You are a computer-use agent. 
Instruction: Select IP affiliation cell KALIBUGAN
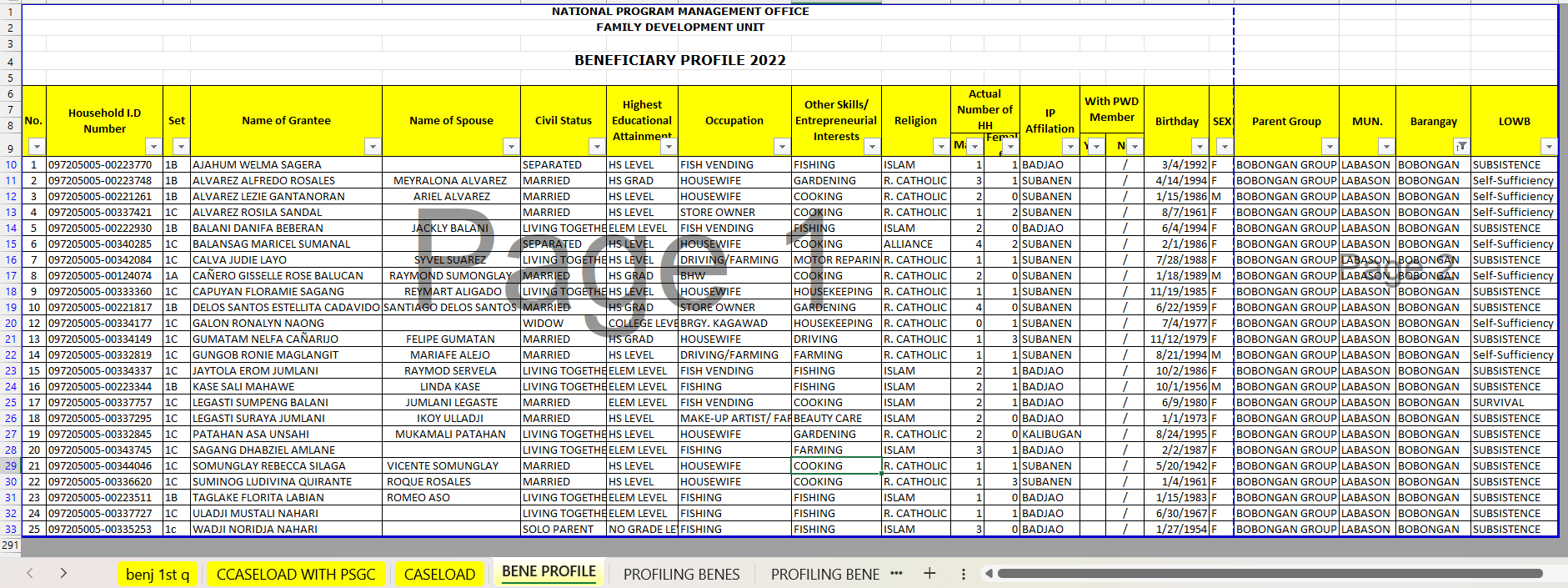tap(1050, 434)
